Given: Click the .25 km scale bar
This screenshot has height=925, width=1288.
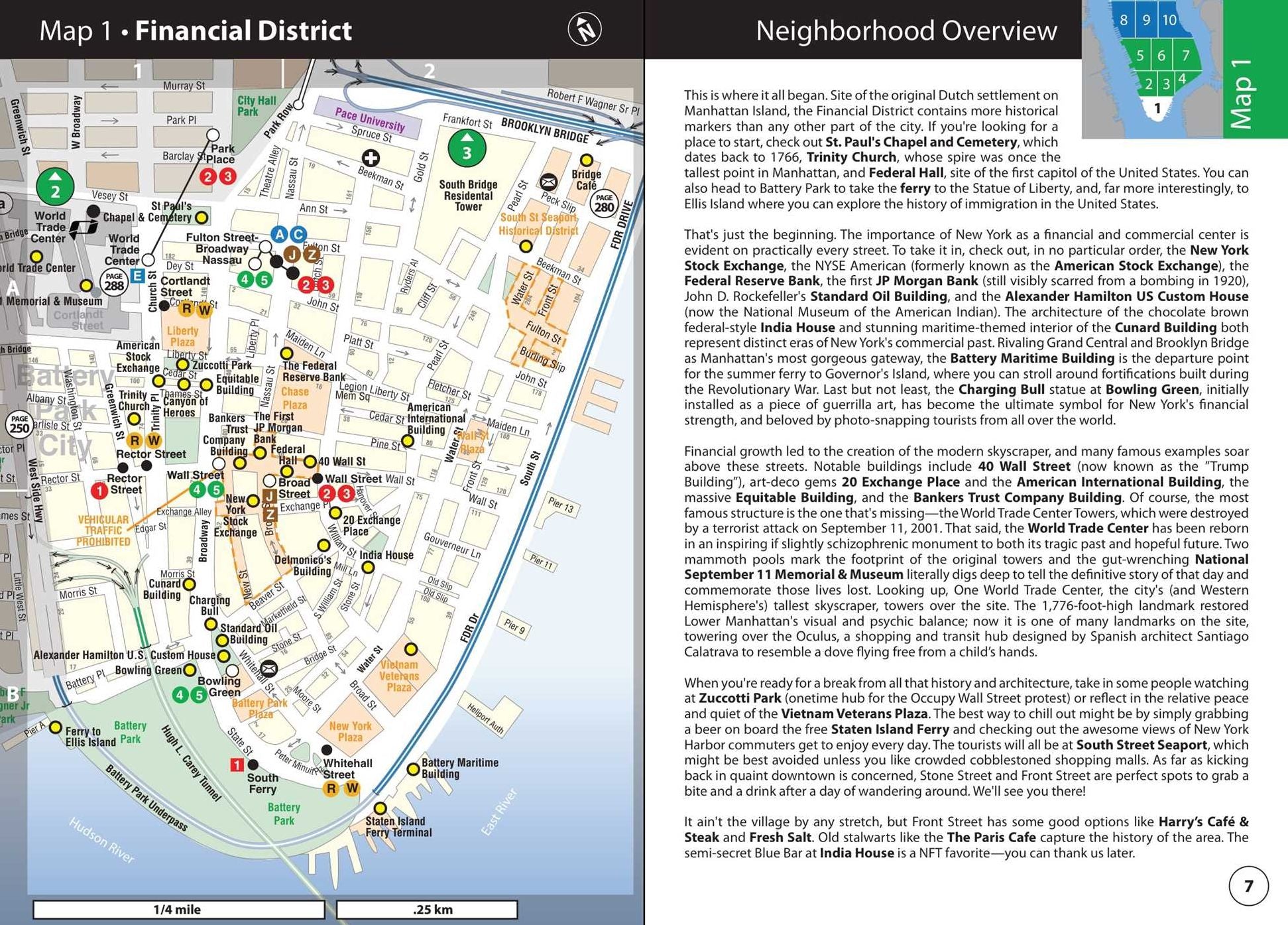Looking at the screenshot, I should pos(427,909).
